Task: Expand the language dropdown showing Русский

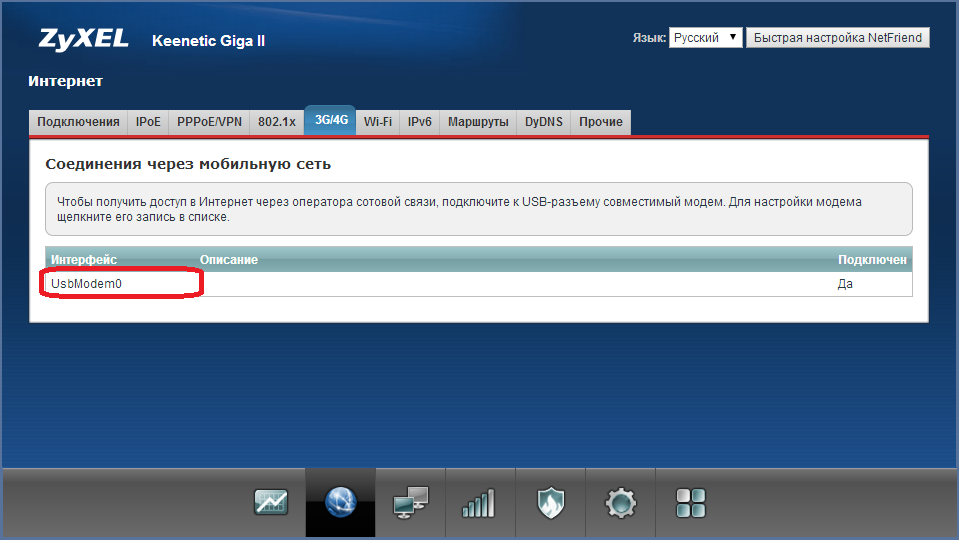Action: tap(705, 38)
